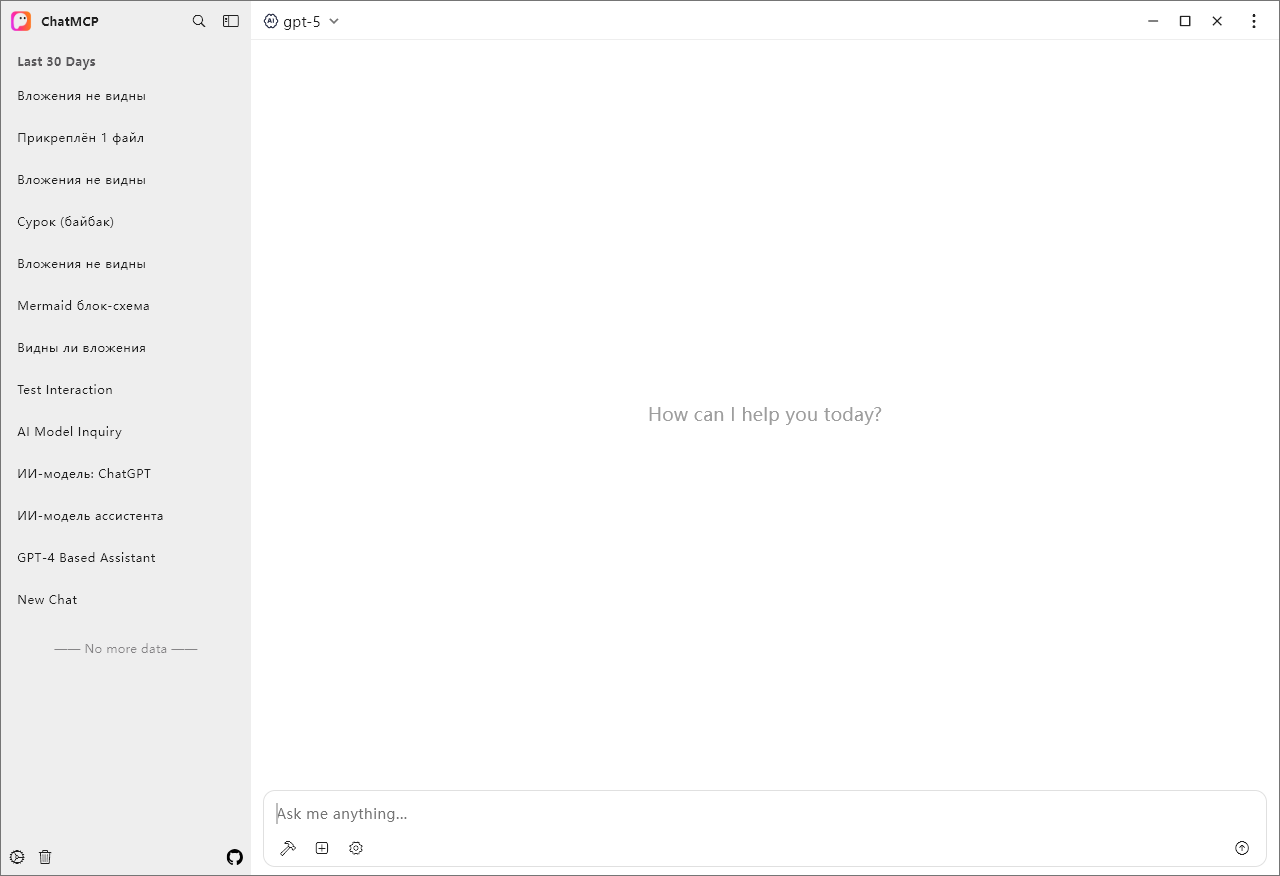Click the ChatMCP logo icon
Viewport: 1280px width, 876px height.
pos(21,21)
